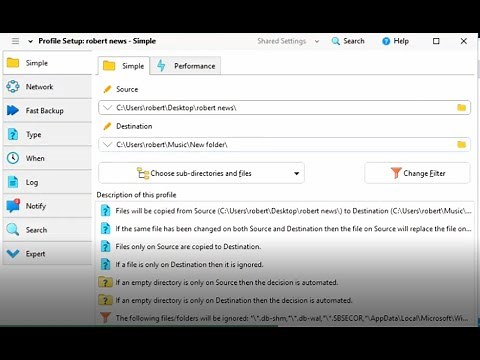Open the Type section in sidebar
The image size is (480, 360).
47,134
